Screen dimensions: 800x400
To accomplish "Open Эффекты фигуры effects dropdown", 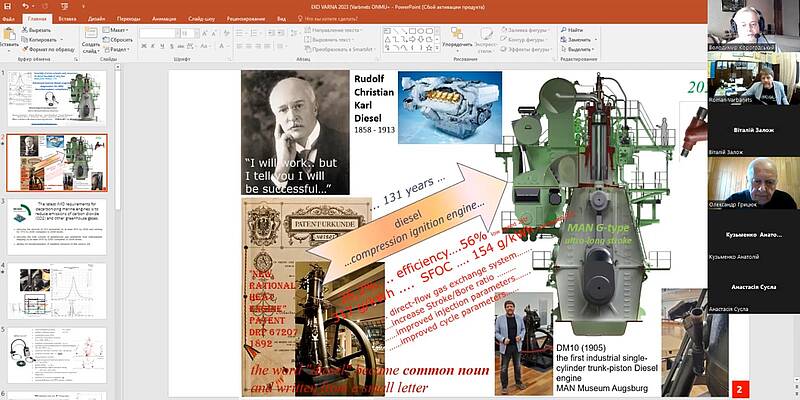I will [526, 49].
